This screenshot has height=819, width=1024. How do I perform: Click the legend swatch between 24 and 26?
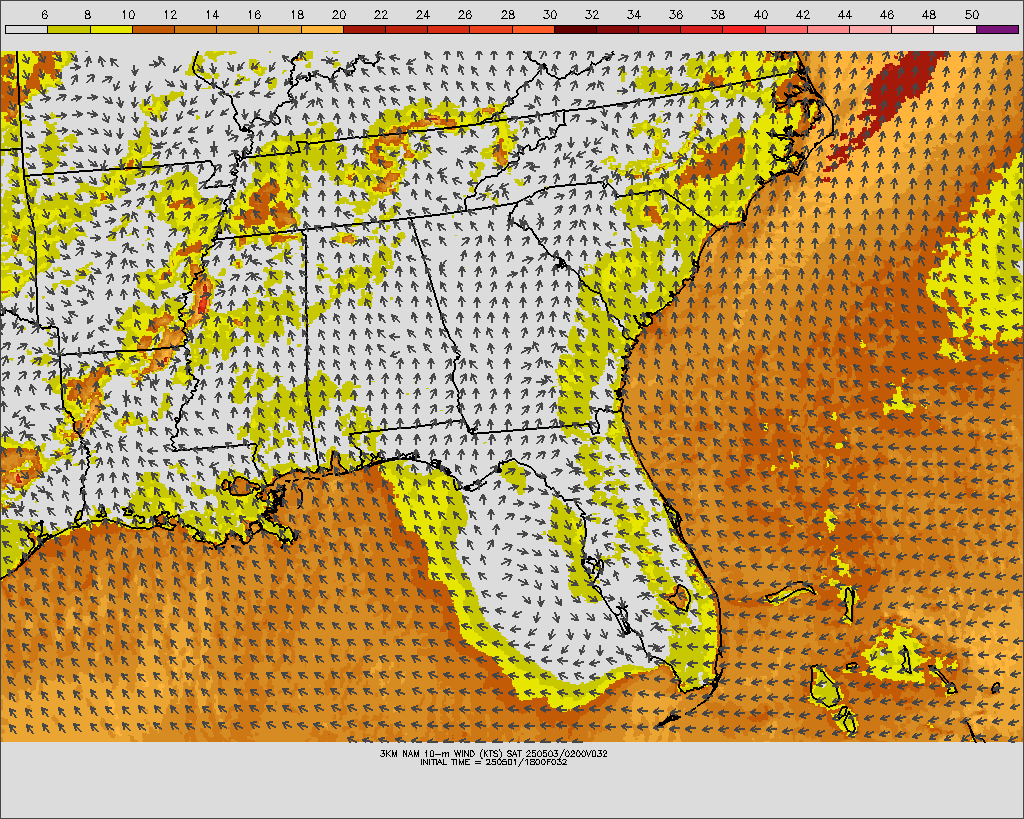pyautogui.click(x=449, y=29)
